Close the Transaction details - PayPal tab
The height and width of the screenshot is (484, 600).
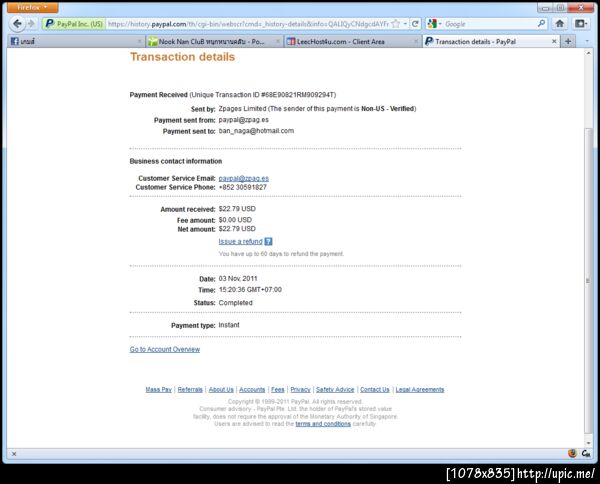554,41
